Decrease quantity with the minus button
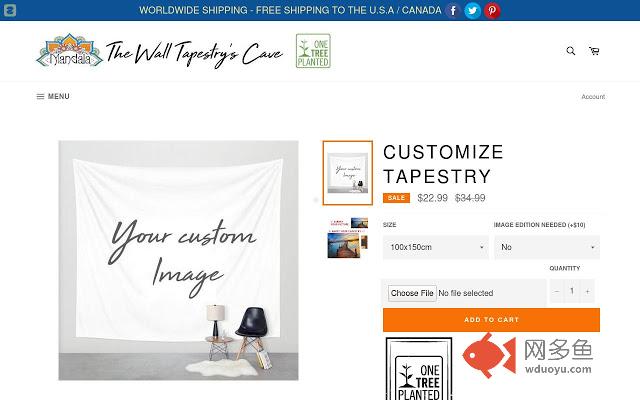Screen dimensions: 640x400 pyautogui.click(x=556, y=291)
